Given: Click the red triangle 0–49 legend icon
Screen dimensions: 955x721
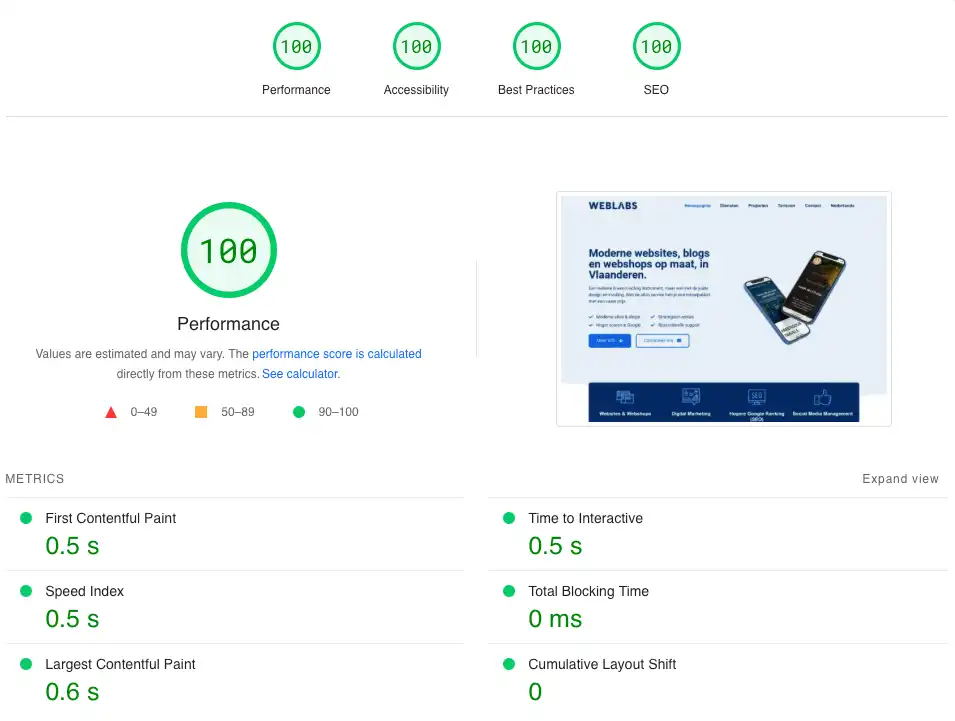Looking at the screenshot, I should pos(111,412).
